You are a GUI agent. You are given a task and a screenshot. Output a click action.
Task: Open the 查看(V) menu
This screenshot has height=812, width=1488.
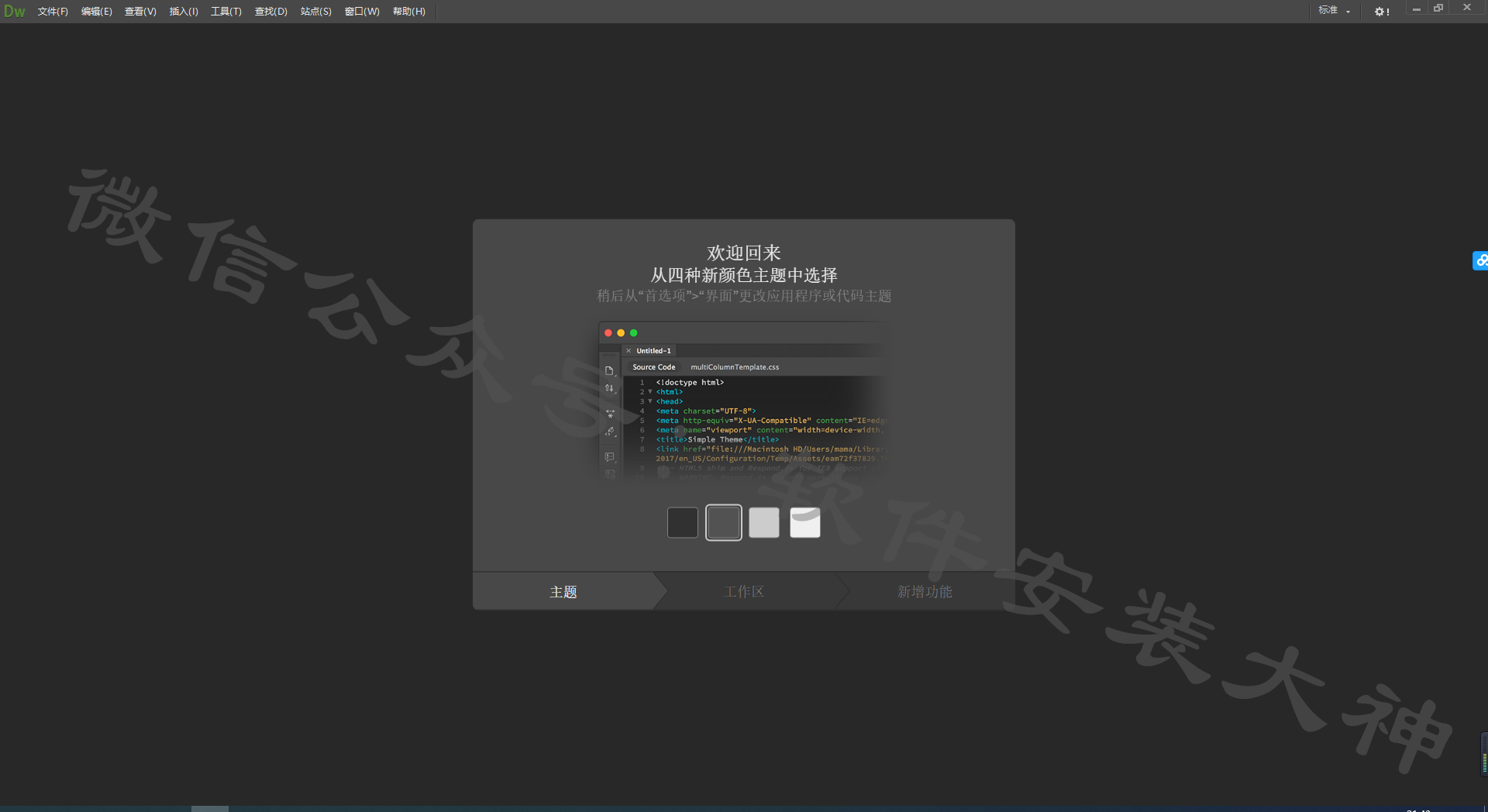click(140, 12)
